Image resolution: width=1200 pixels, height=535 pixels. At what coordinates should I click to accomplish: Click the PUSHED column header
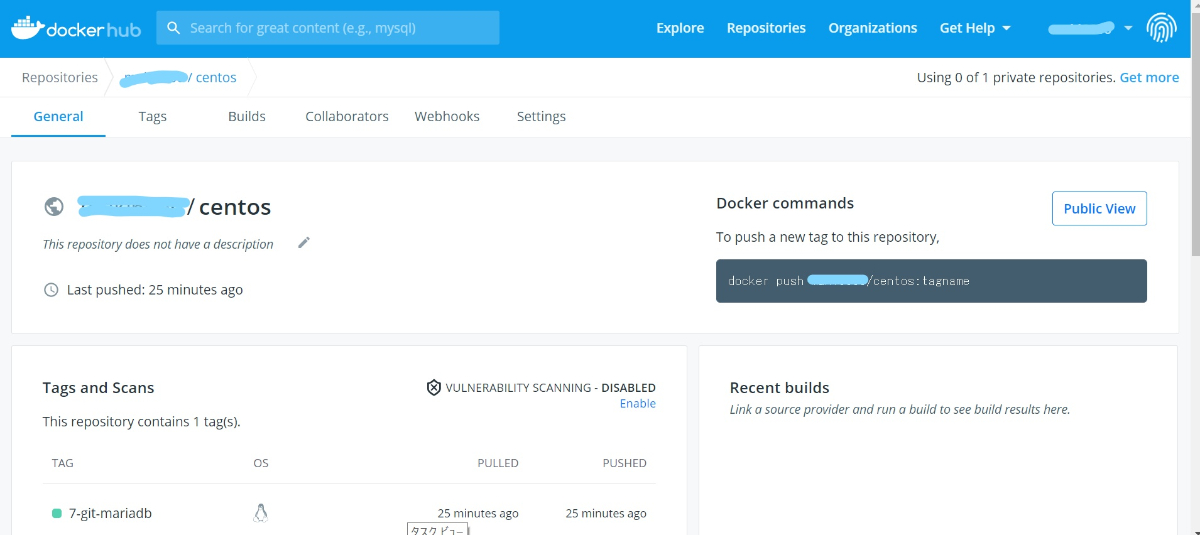(x=625, y=463)
